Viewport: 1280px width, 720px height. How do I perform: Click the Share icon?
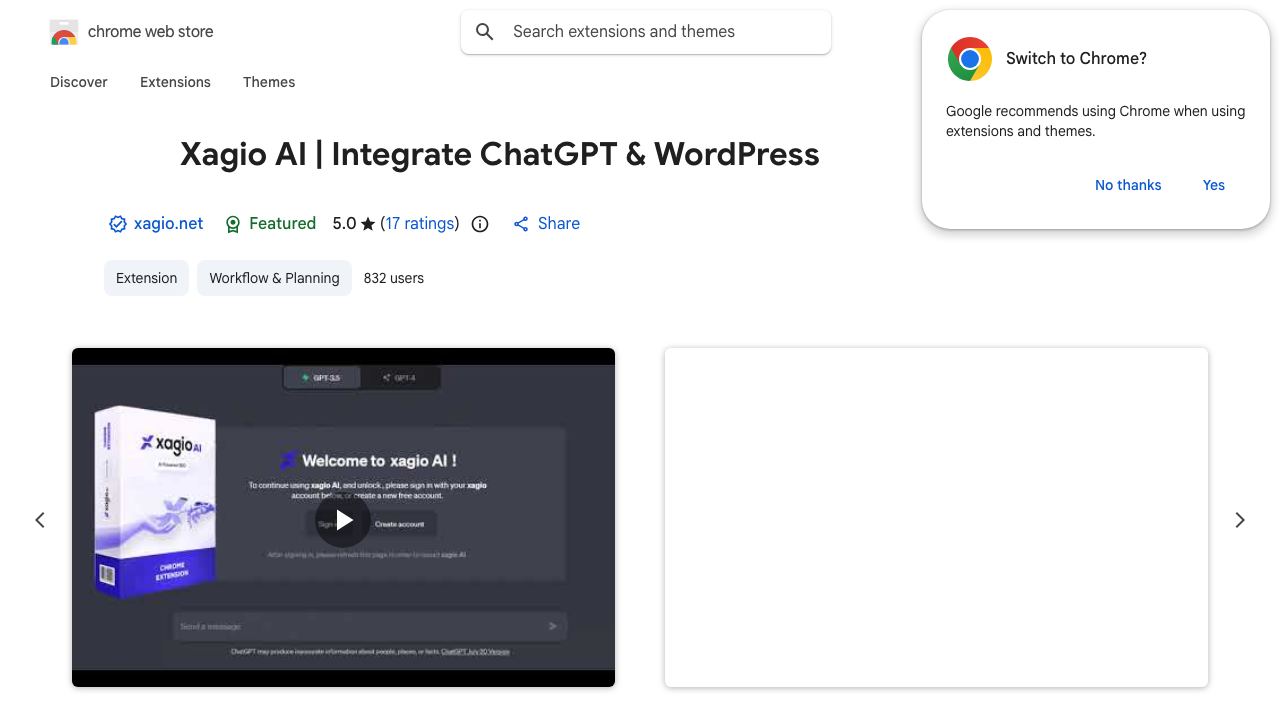pos(521,224)
